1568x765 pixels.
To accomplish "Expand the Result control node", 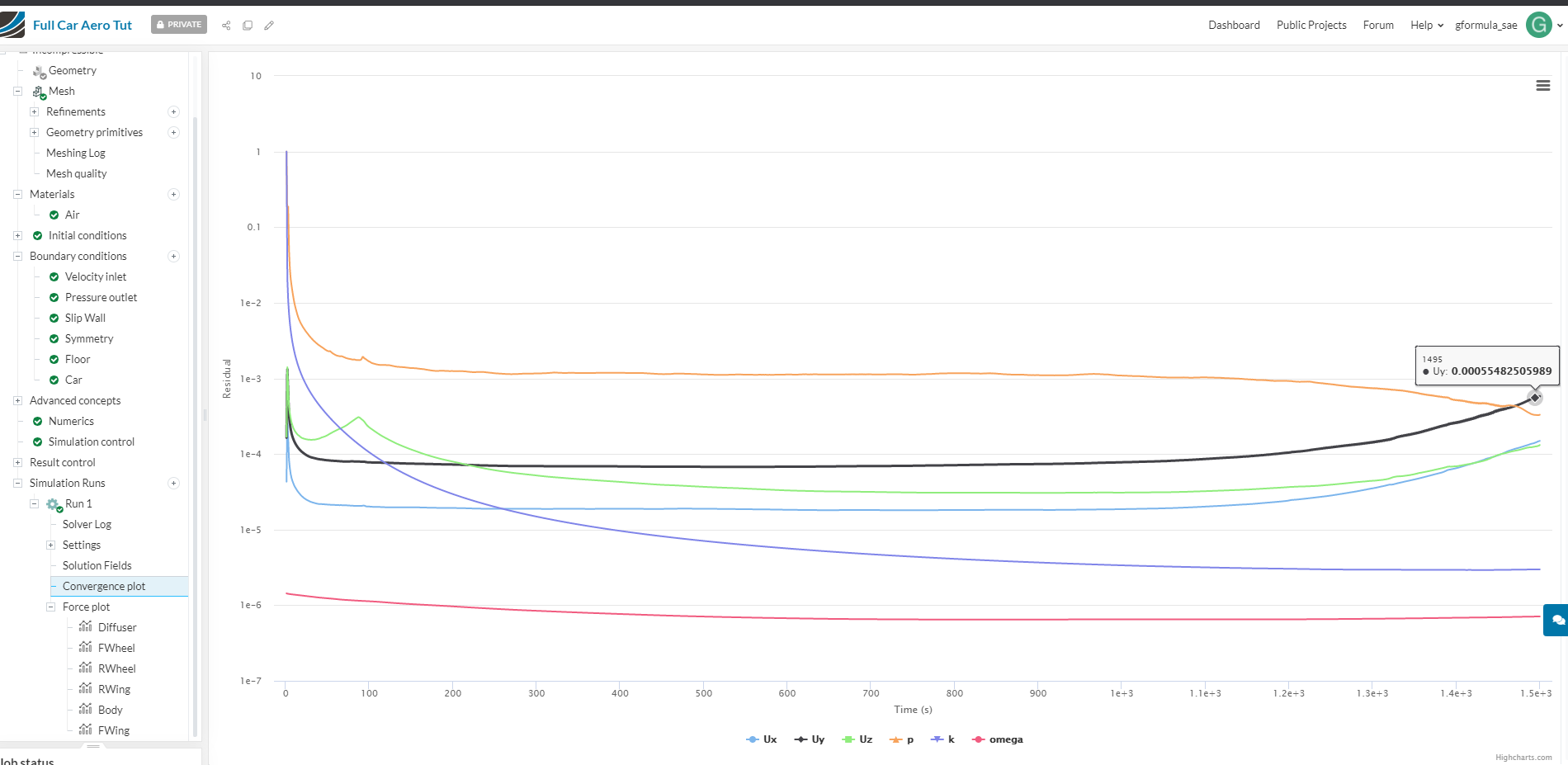I will tap(17, 463).
